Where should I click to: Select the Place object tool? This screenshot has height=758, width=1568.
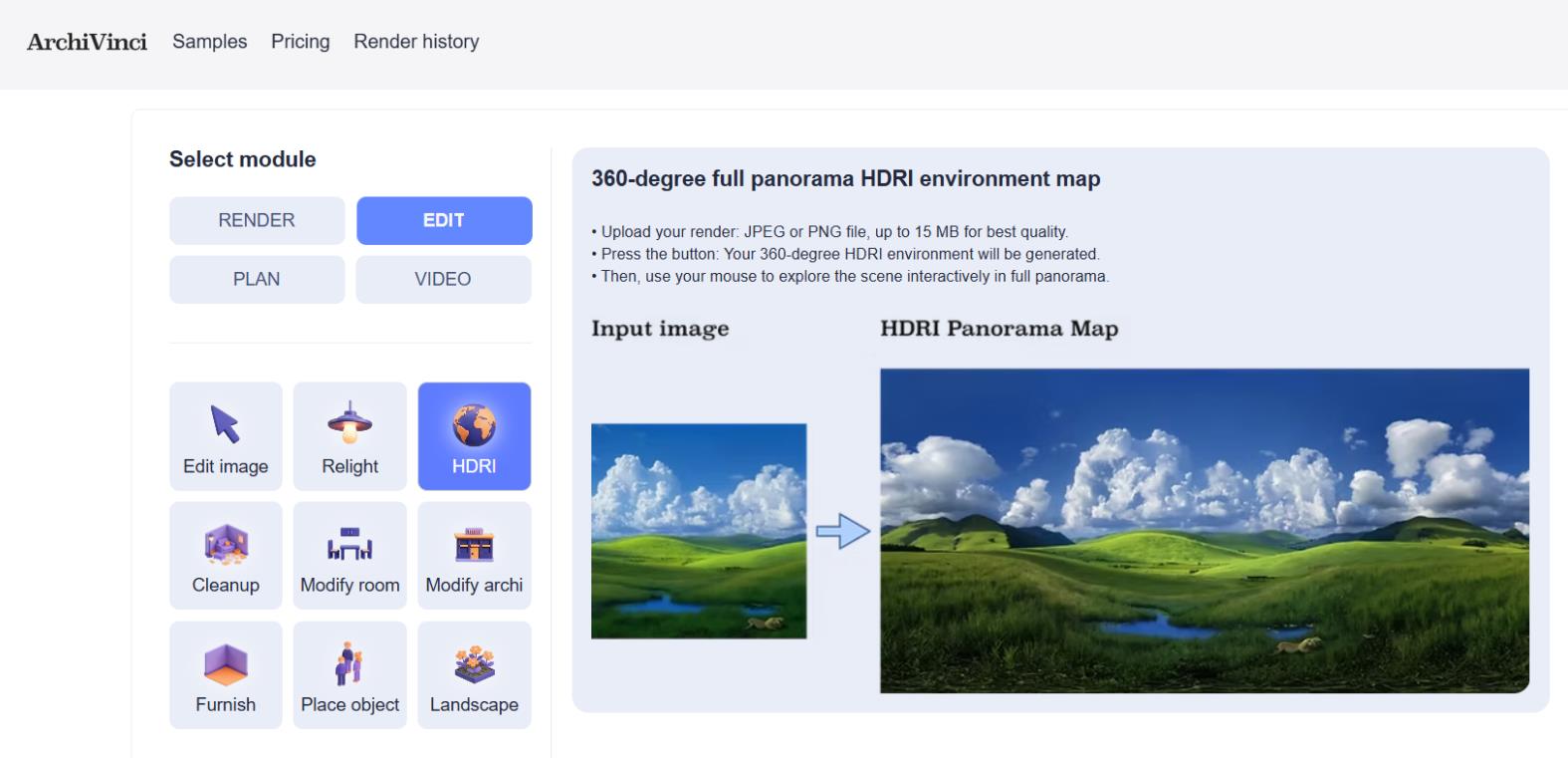349,675
